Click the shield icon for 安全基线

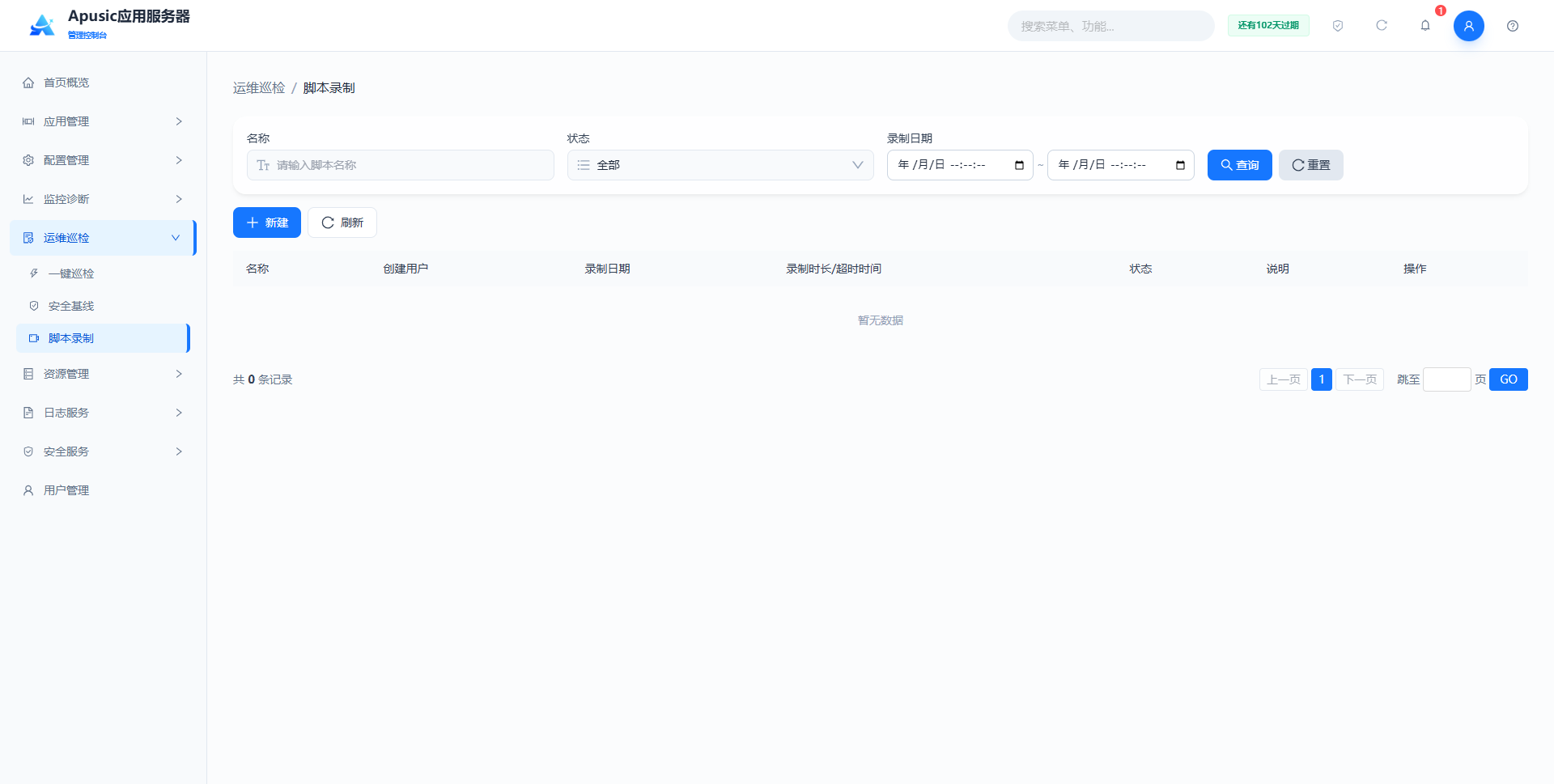[34, 306]
